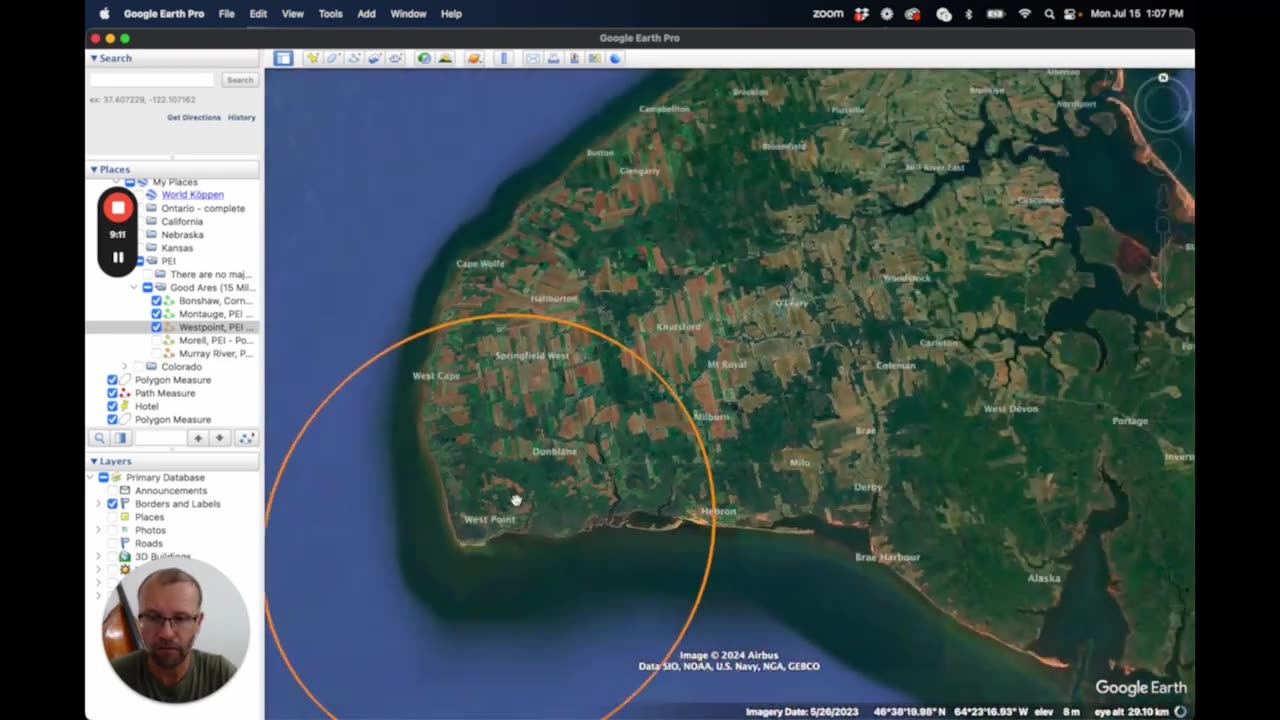Open the File menu
Viewport: 1280px width, 720px height.
[x=227, y=14]
